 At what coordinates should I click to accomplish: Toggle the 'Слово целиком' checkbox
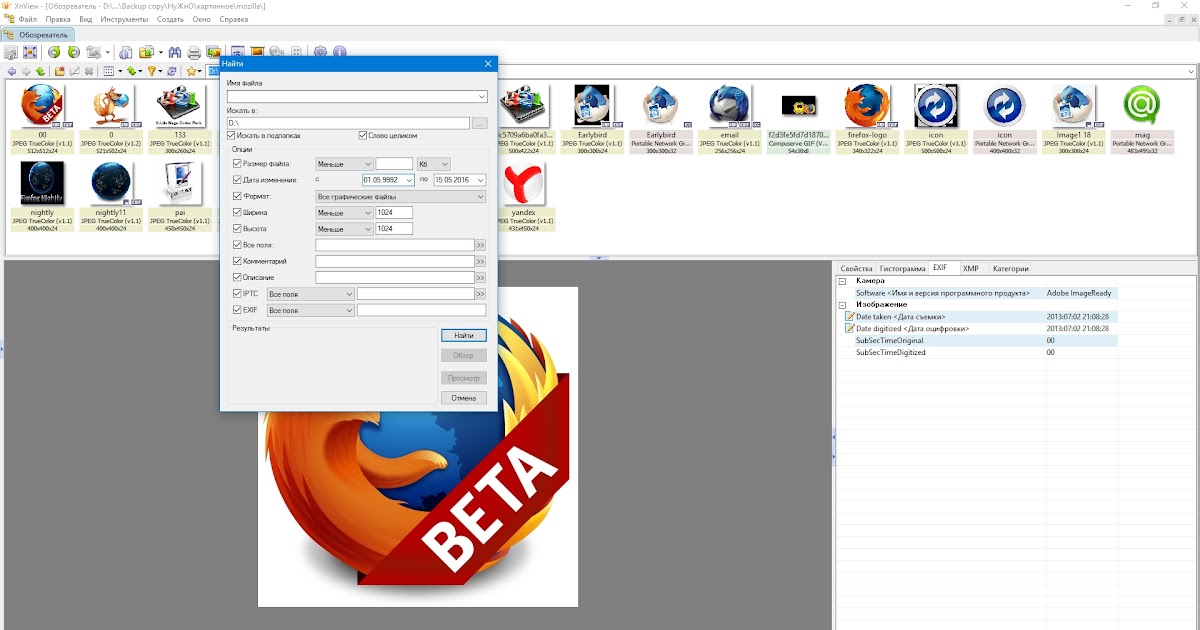click(x=362, y=135)
